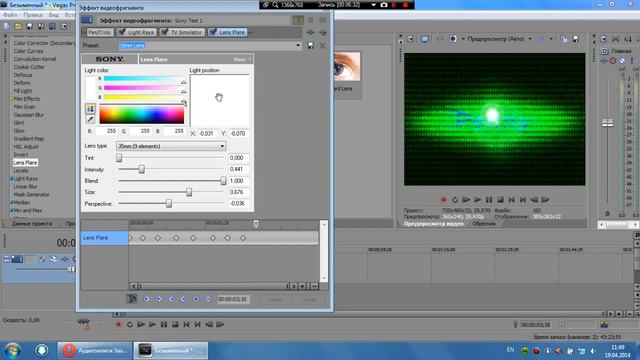Image resolution: width=640 pixels, height=360 pixels.
Task: Start recording in the video preview panel
Action: [444, 200]
